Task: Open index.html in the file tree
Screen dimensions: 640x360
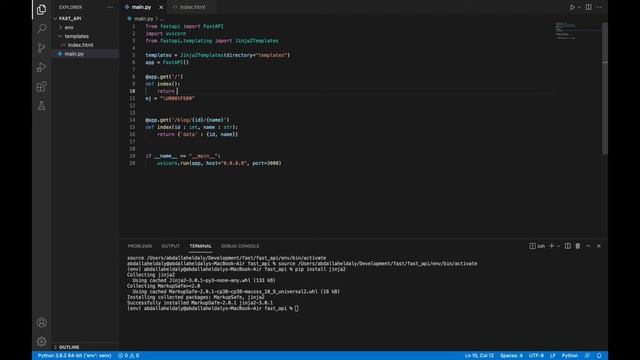Action: pos(80,45)
